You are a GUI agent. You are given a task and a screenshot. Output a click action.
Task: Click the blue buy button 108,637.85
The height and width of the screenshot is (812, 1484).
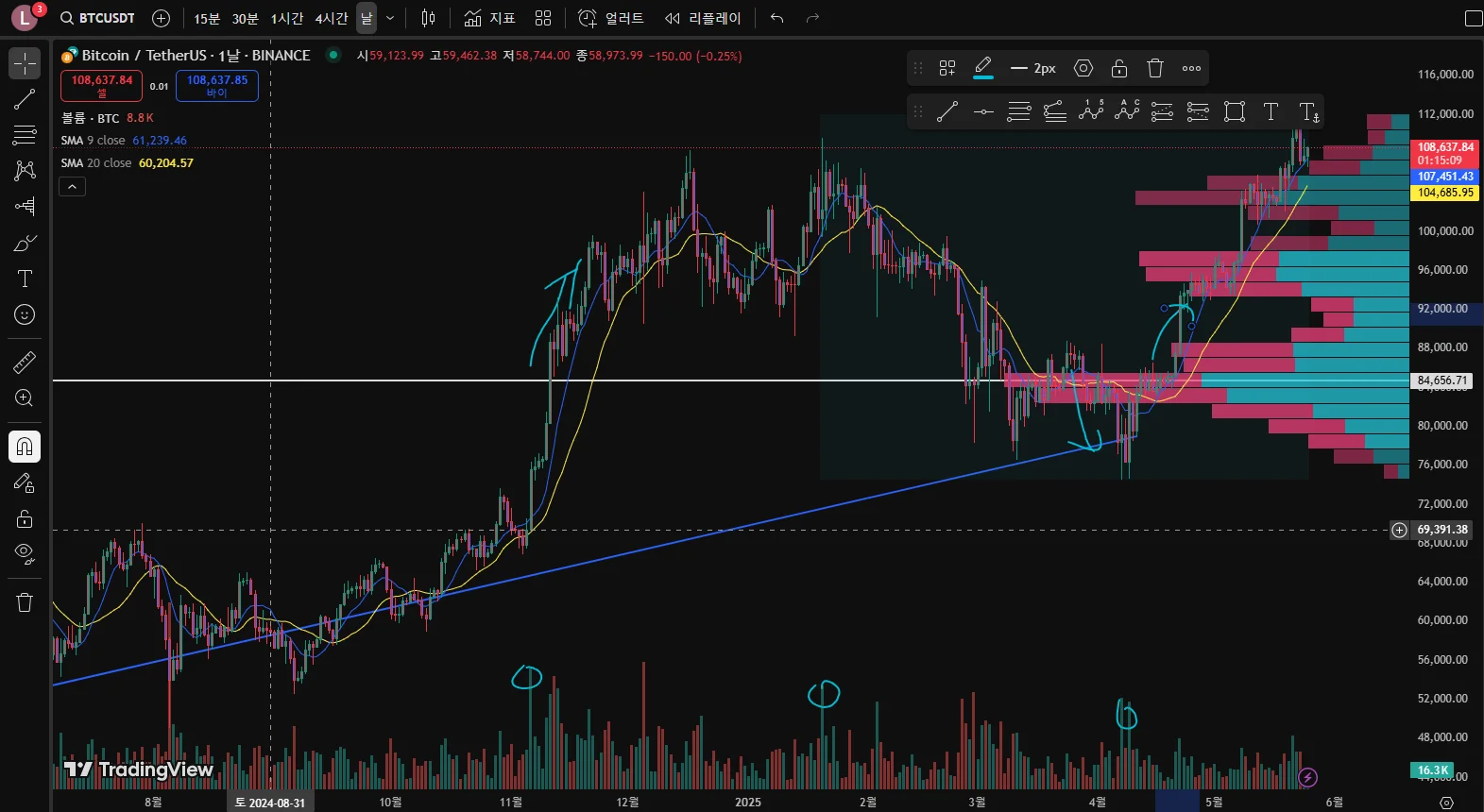[x=217, y=85]
